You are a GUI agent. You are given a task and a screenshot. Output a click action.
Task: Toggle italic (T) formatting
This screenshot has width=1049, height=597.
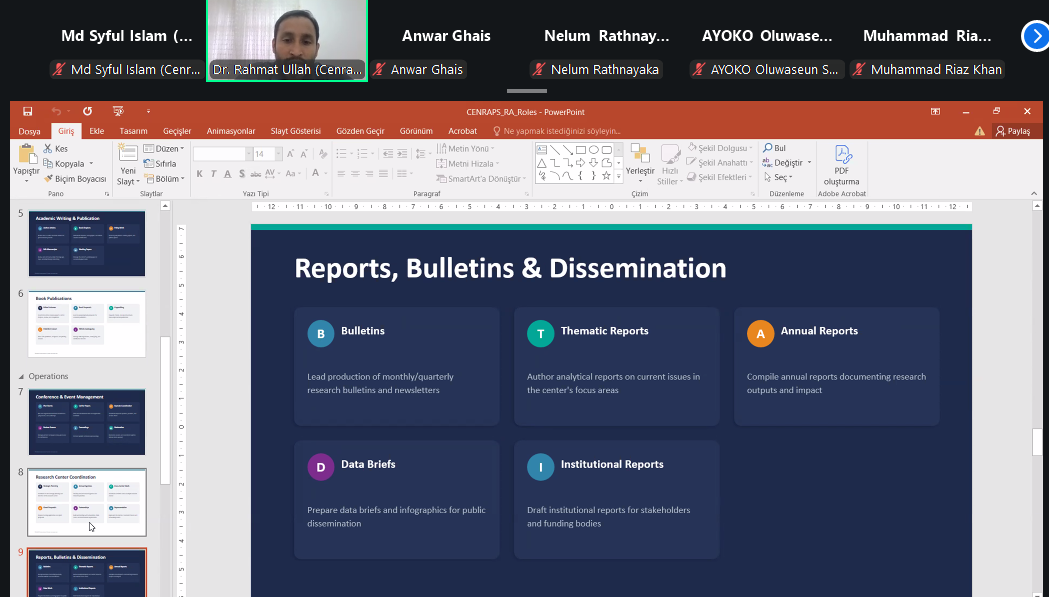[x=213, y=173]
